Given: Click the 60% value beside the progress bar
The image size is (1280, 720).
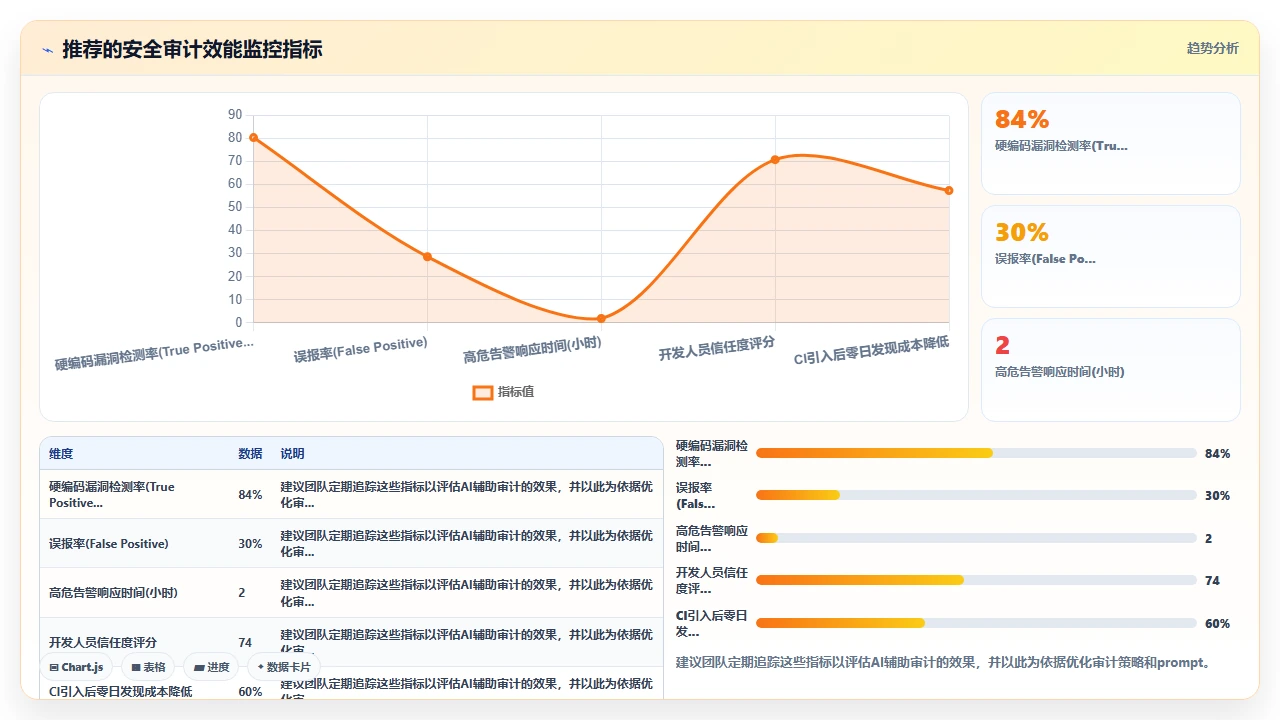Looking at the screenshot, I should [x=1217, y=624].
